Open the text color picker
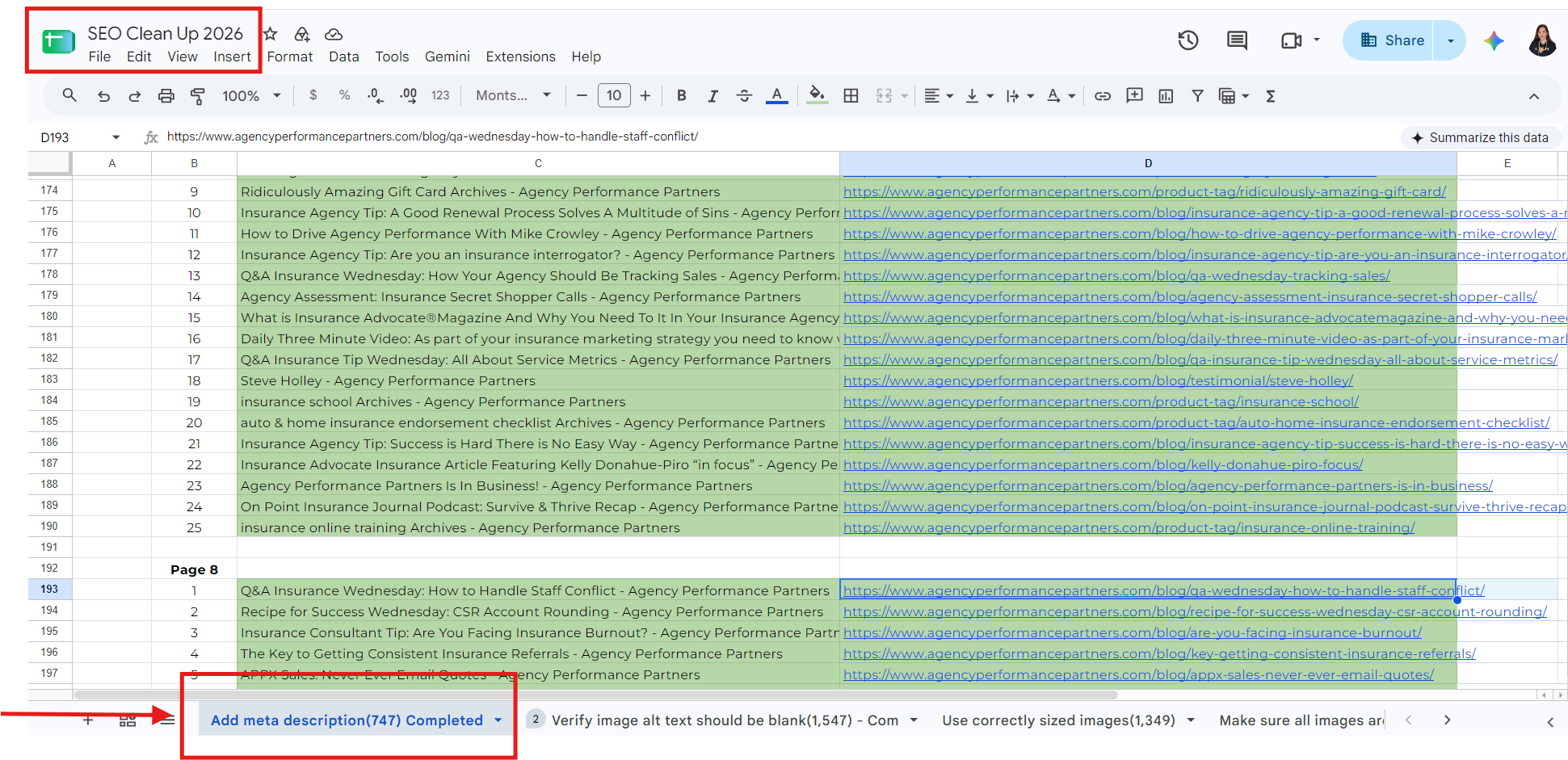Image resolution: width=1568 pixels, height=760 pixels. pos(776,96)
